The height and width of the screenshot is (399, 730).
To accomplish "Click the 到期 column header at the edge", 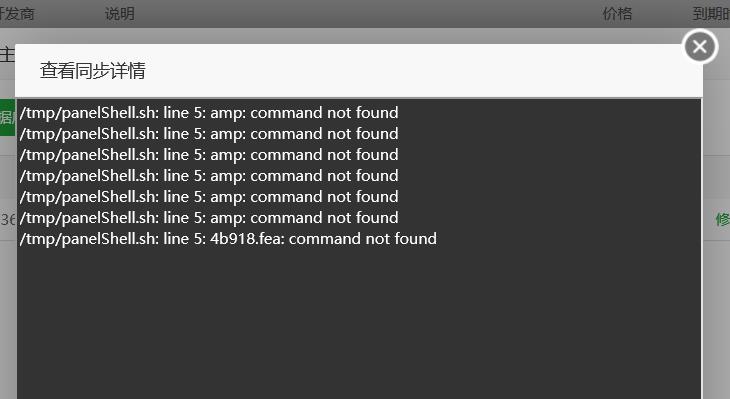I will pos(711,14).
